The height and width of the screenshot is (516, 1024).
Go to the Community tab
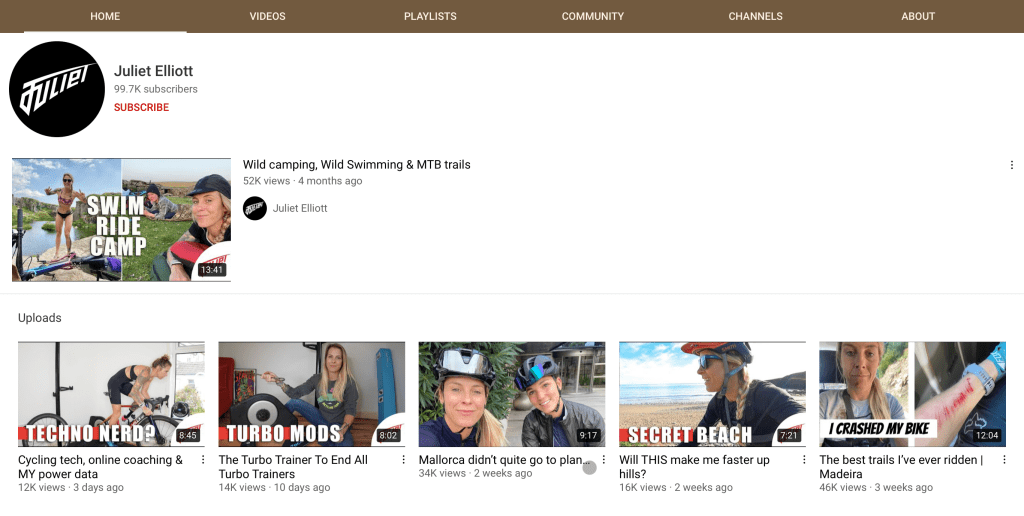592,16
